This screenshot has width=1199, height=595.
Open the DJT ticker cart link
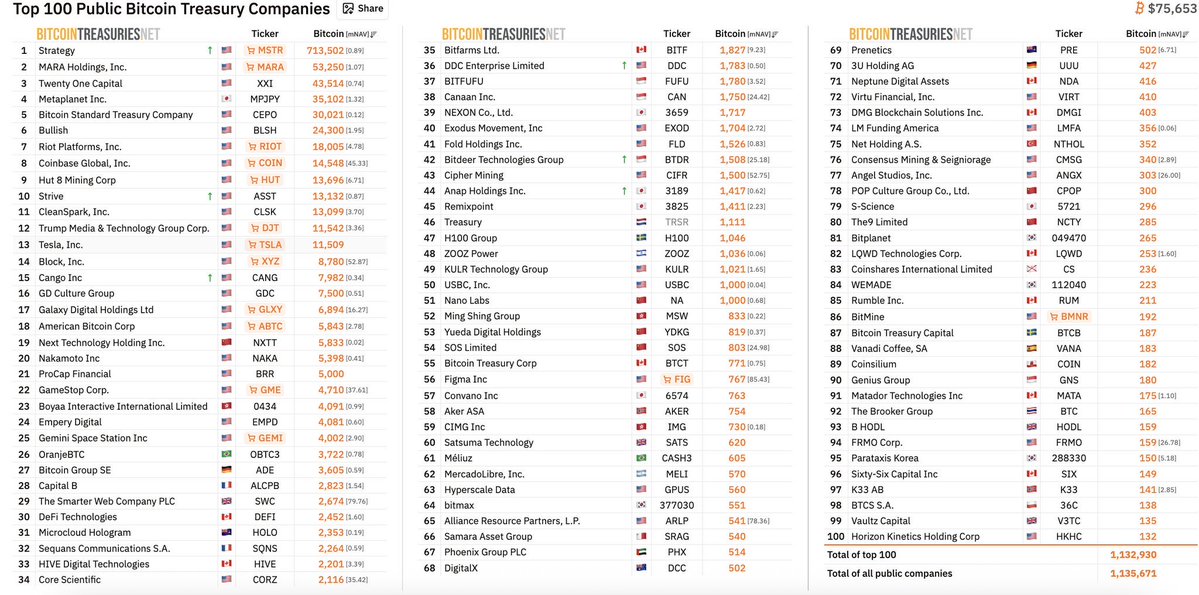[x=265, y=228]
